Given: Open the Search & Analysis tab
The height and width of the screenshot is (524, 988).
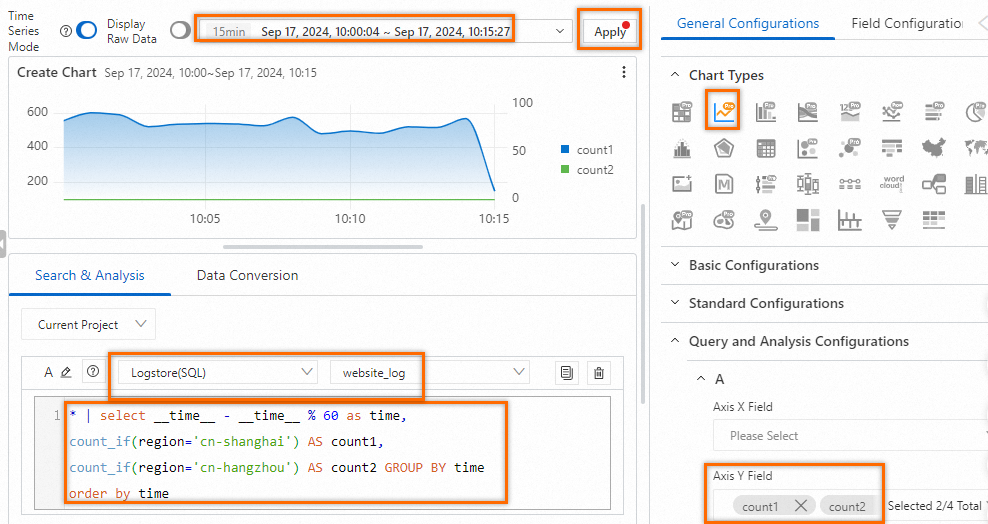Looking at the screenshot, I should click(x=89, y=275).
